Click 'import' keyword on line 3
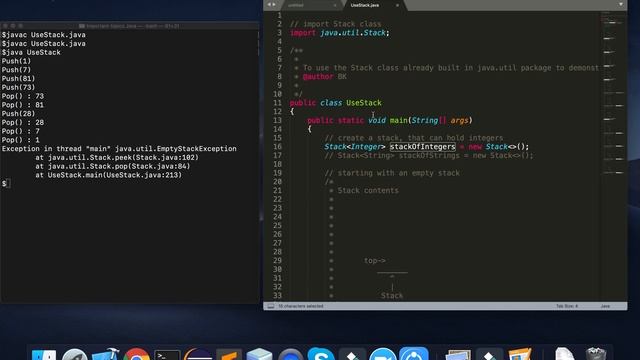The height and width of the screenshot is (360, 640). (302, 33)
